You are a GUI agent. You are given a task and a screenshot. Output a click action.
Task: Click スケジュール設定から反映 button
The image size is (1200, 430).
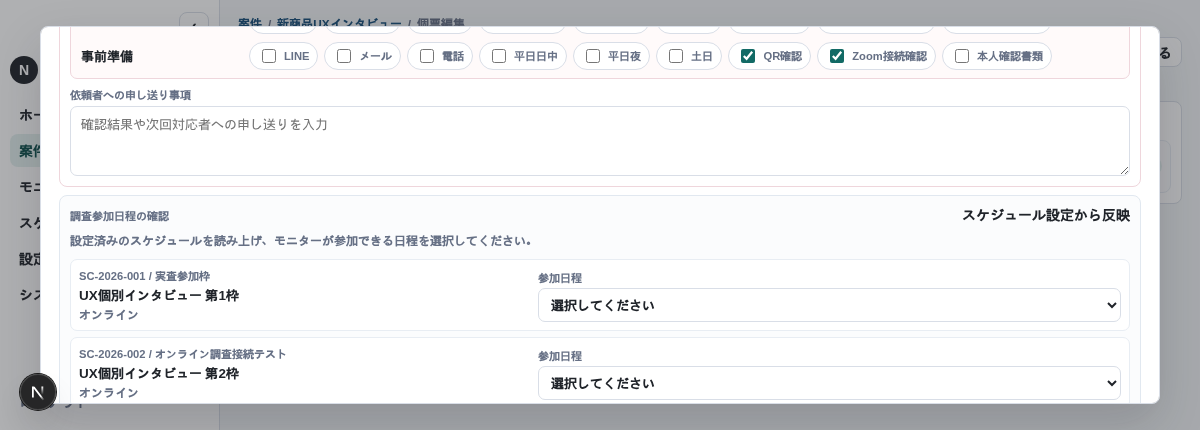coord(1046,215)
